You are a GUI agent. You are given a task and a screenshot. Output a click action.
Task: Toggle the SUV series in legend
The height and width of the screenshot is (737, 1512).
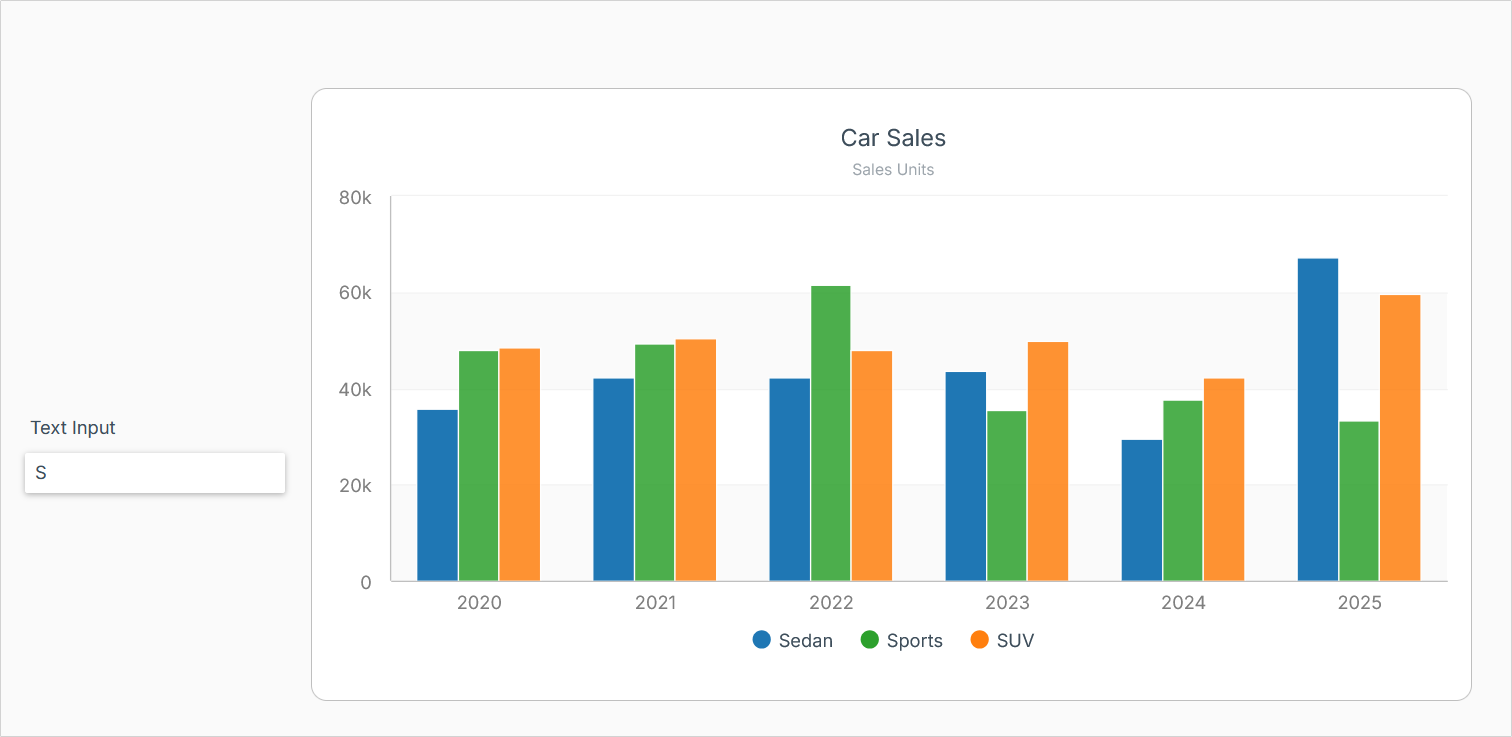pyautogui.click(x=1003, y=641)
